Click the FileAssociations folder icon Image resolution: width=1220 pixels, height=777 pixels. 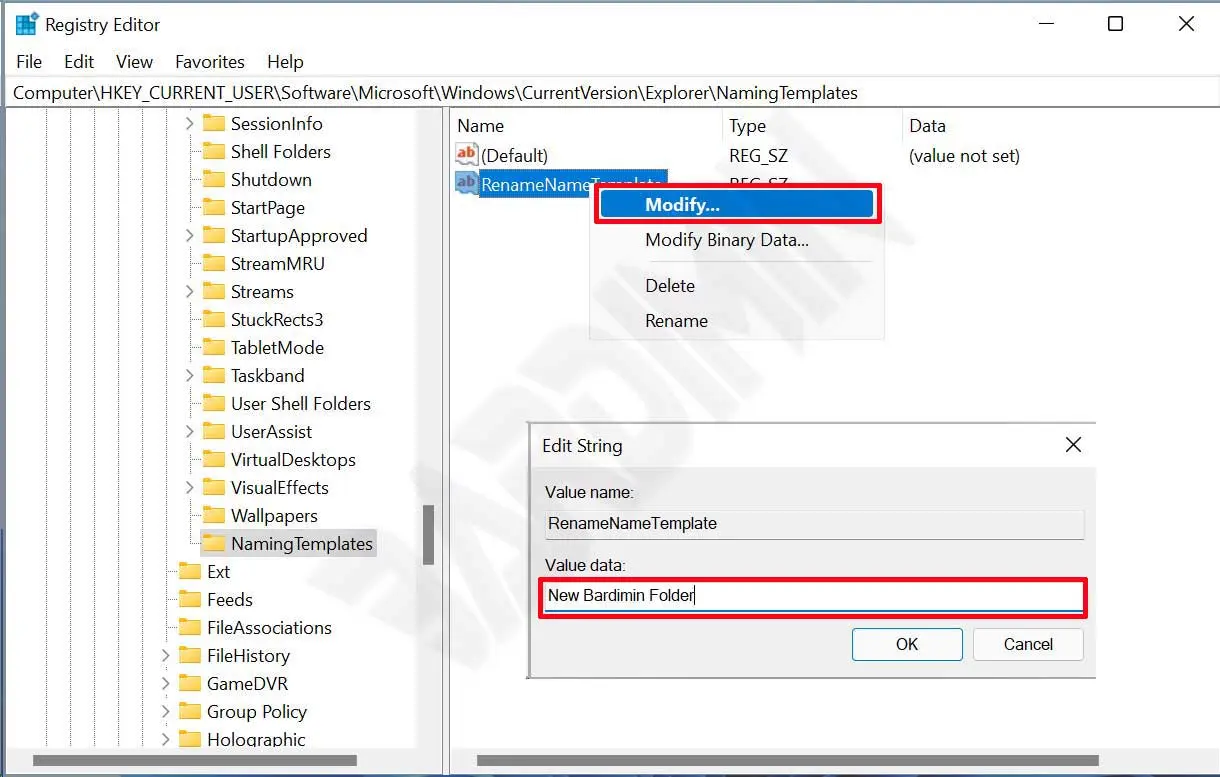[190, 627]
